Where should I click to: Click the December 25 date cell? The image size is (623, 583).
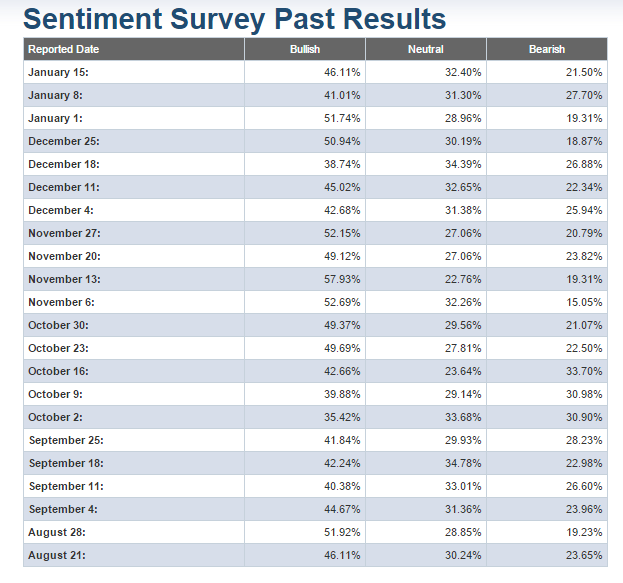point(64,142)
